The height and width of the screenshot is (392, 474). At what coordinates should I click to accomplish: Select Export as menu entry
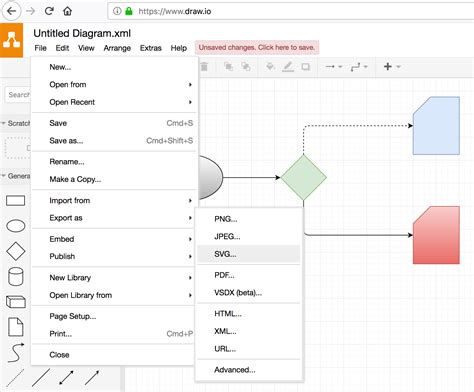tap(113, 218)
